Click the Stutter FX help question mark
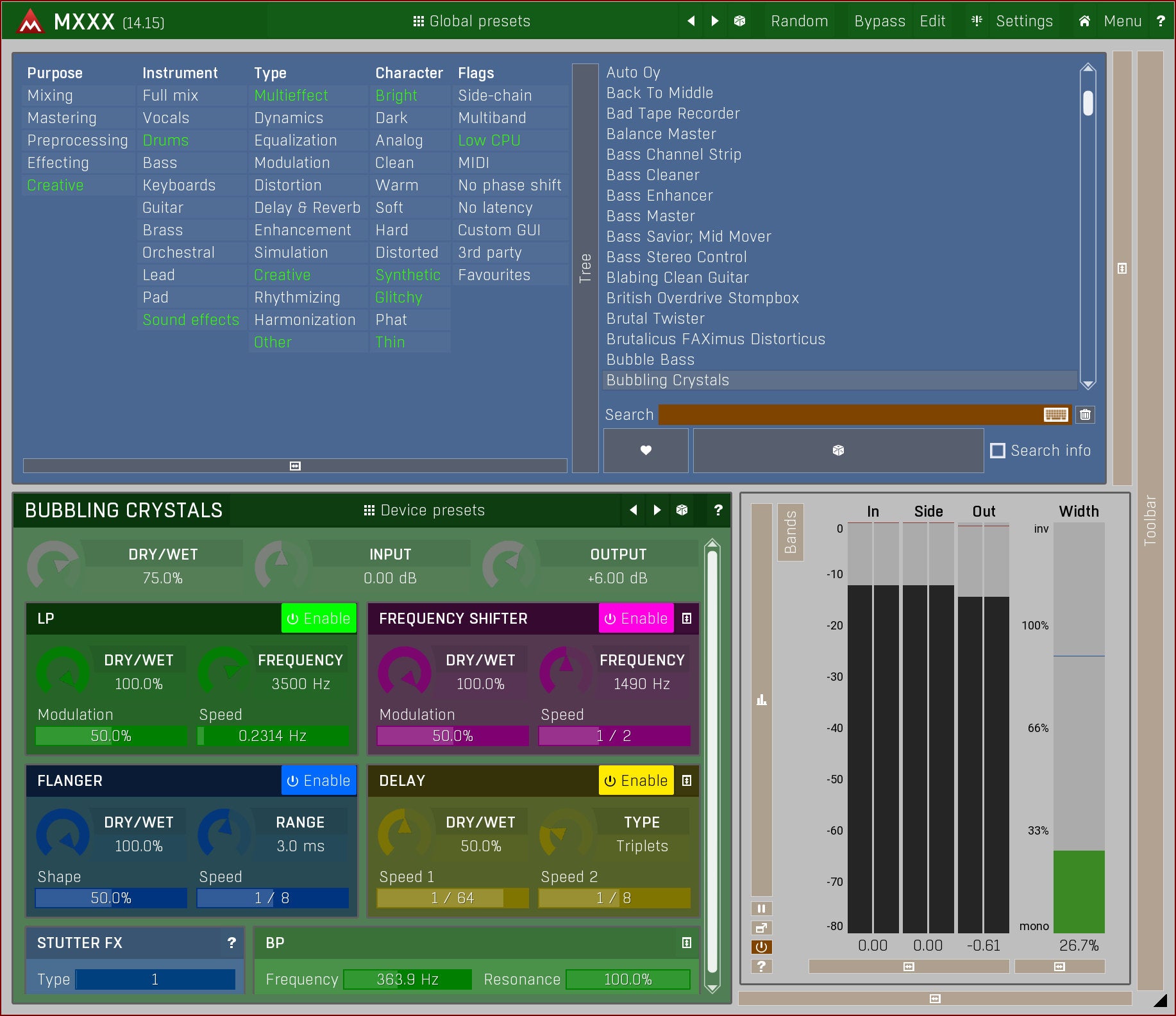The width and height of the screenshot is (1176, 1016). pyautogui.click(x=231, y=943)
